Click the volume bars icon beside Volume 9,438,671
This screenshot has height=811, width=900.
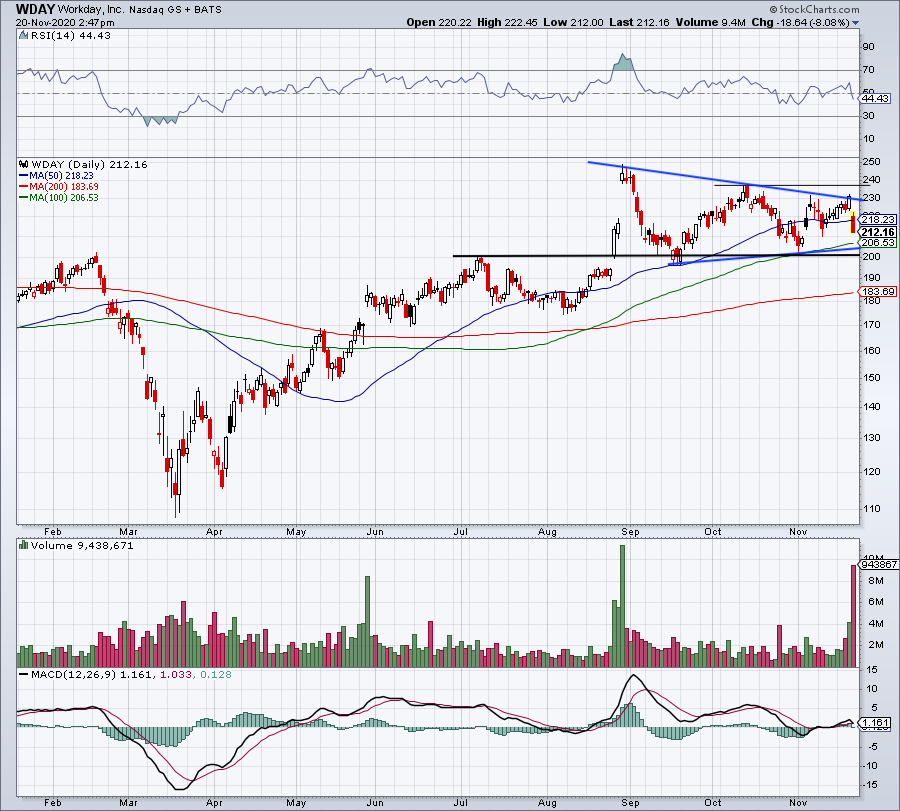pyautogui.click(x=24, y=545)
